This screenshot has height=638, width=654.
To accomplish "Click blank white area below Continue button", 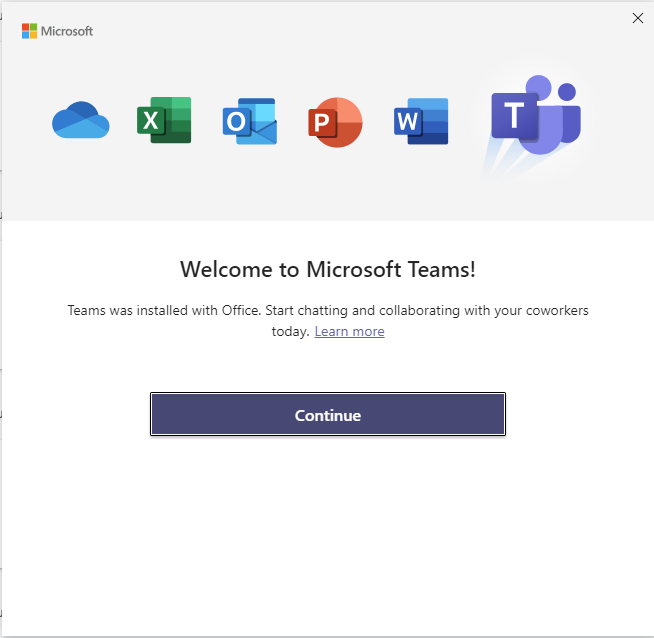I will tap(327, 530).
